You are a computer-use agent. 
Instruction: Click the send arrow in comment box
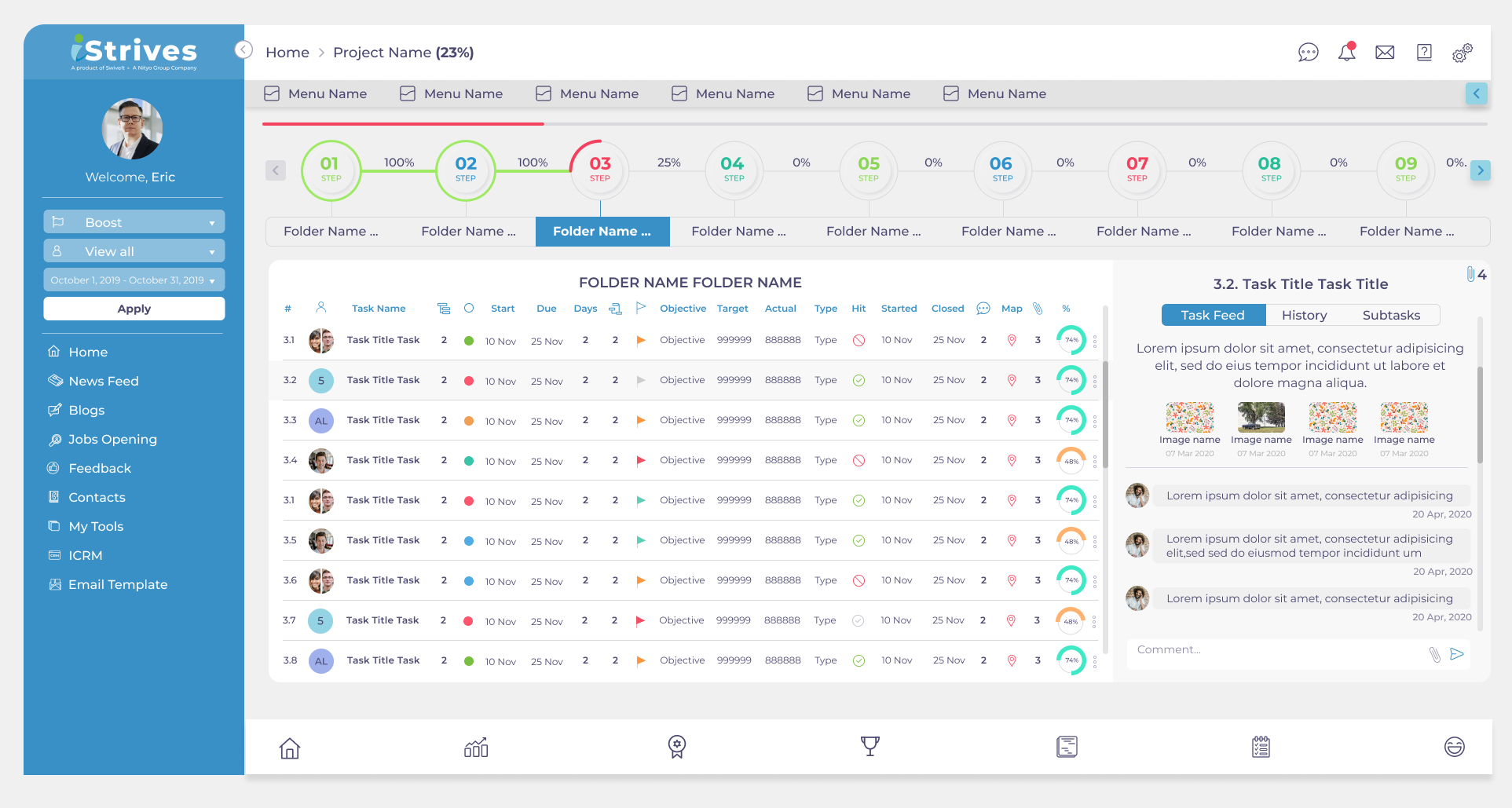click(x=1457, y=654)
